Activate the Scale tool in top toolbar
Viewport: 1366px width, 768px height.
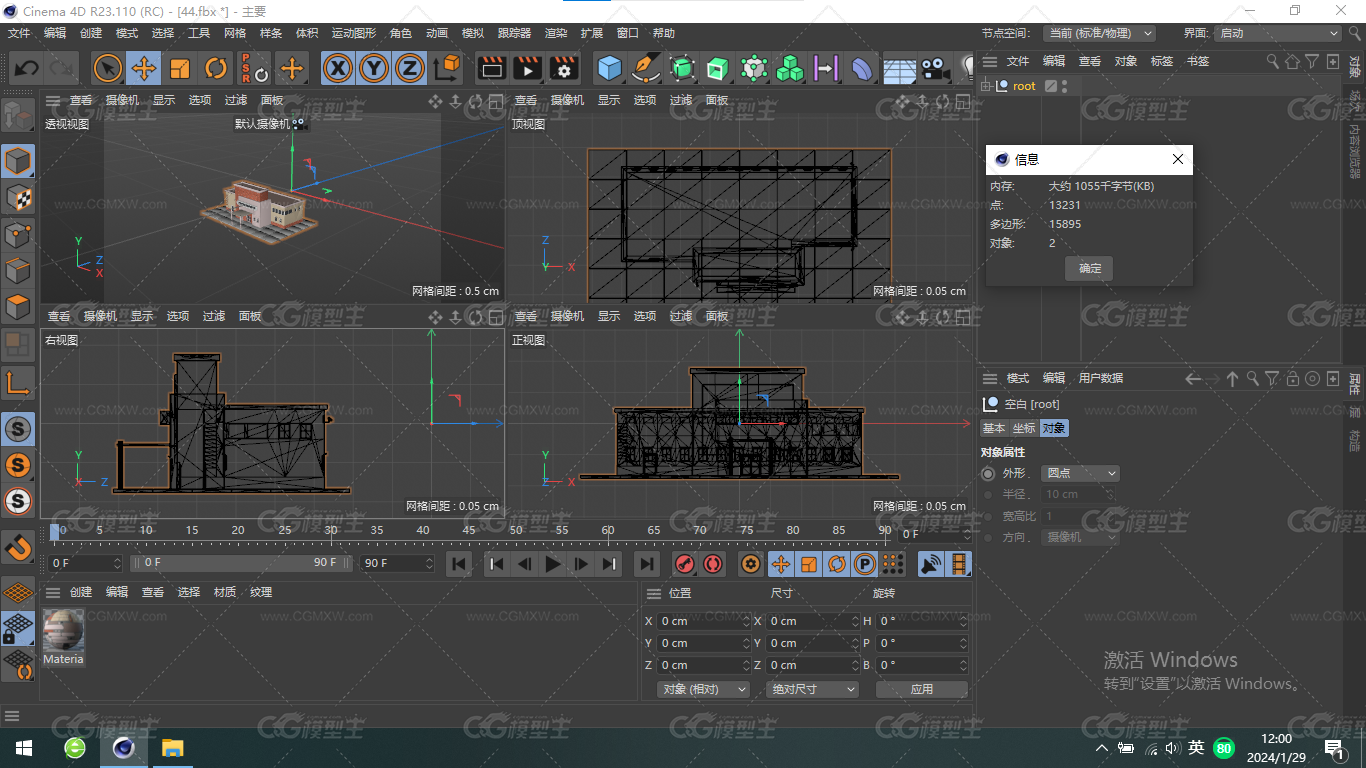coord(180,68)
